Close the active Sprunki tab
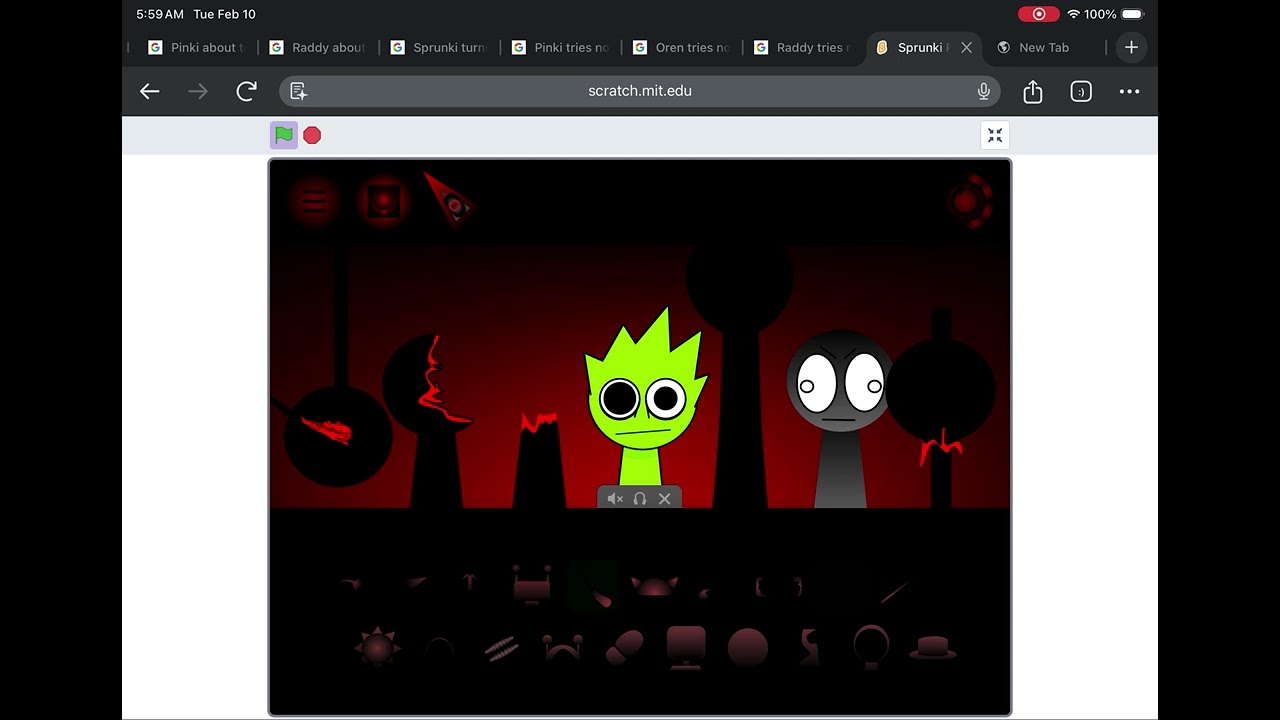 [x=966, y=47]
